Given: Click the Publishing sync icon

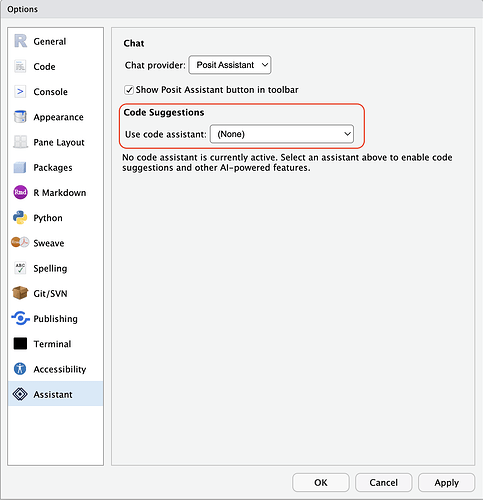Looking at the screenshot, I should tap(20, 318).
